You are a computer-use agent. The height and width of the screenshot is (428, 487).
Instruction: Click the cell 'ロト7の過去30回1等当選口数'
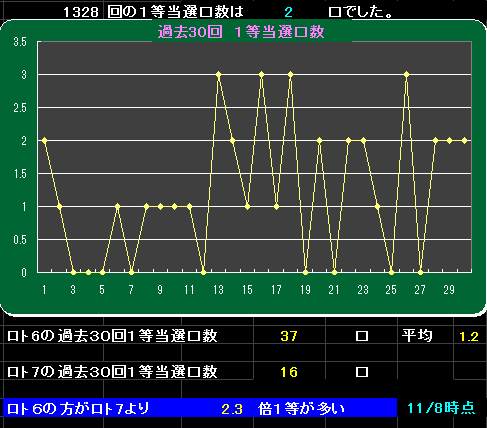pos(112,372)
